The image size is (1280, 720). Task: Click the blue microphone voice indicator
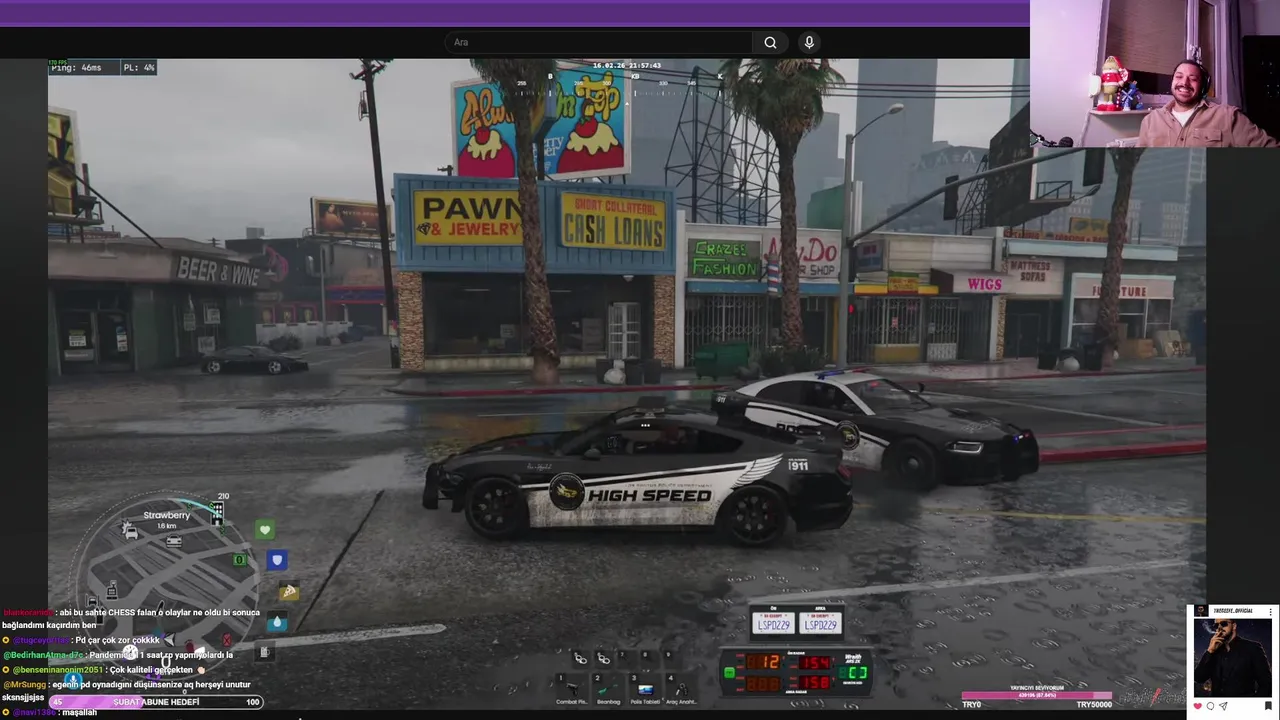tap(73, 682)
